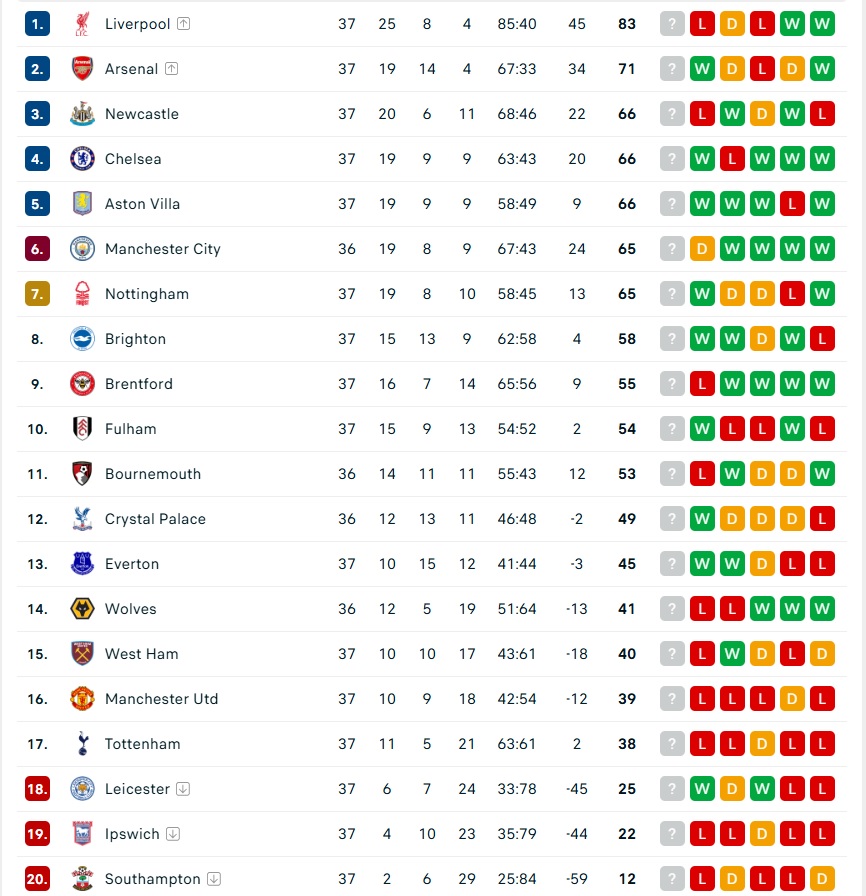Open the Bournemouth team link
The image size is (866, 896).
tap(153, 474)
